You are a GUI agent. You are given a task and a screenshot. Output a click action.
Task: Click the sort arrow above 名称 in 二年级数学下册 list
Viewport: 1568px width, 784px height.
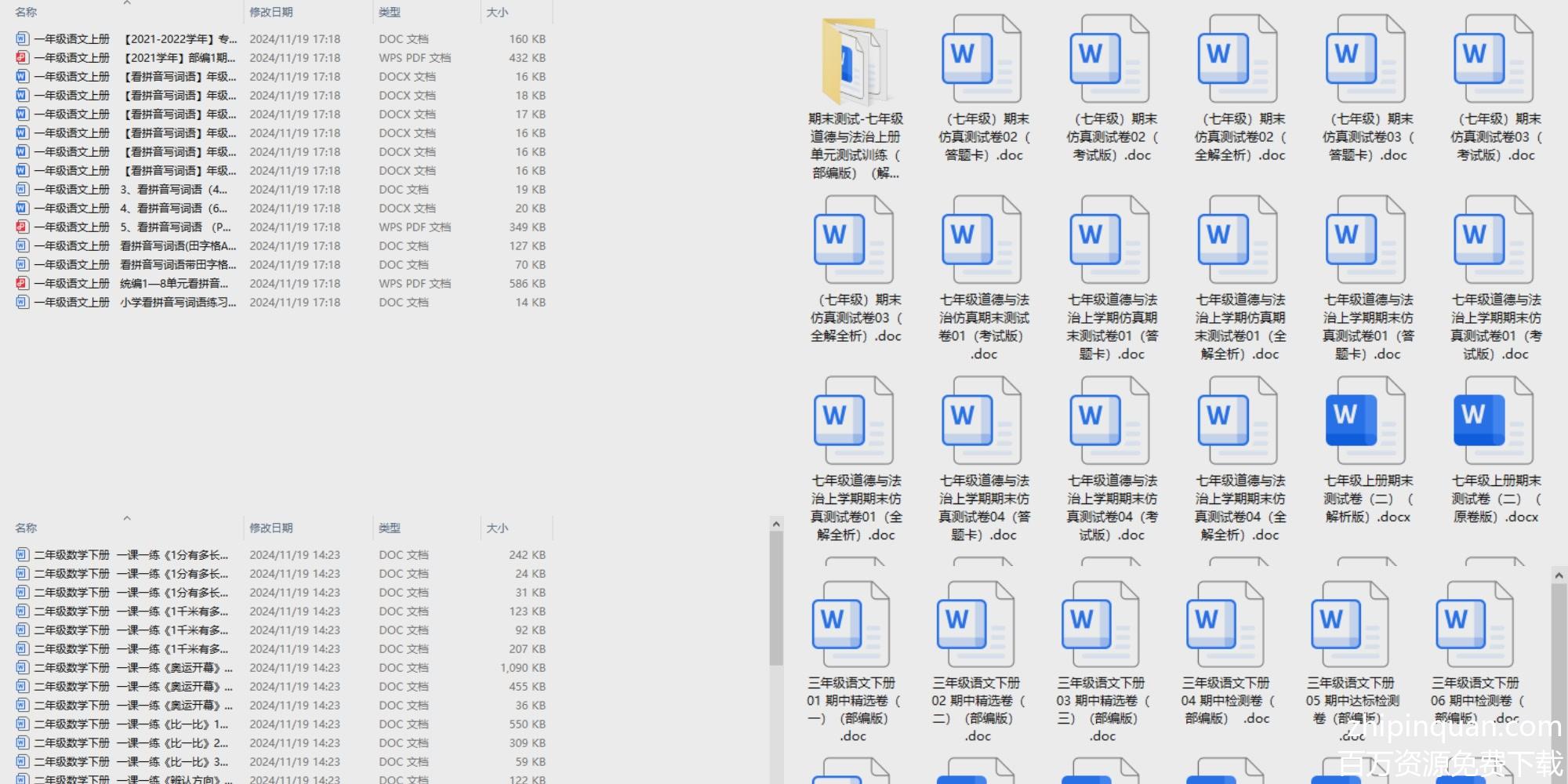click(x=127, y=518)
